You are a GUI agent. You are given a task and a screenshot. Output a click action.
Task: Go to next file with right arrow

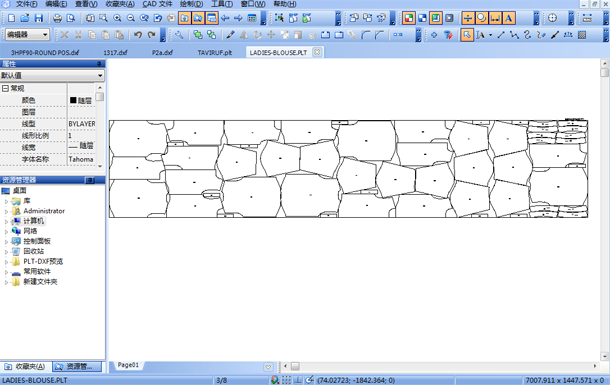238,18
